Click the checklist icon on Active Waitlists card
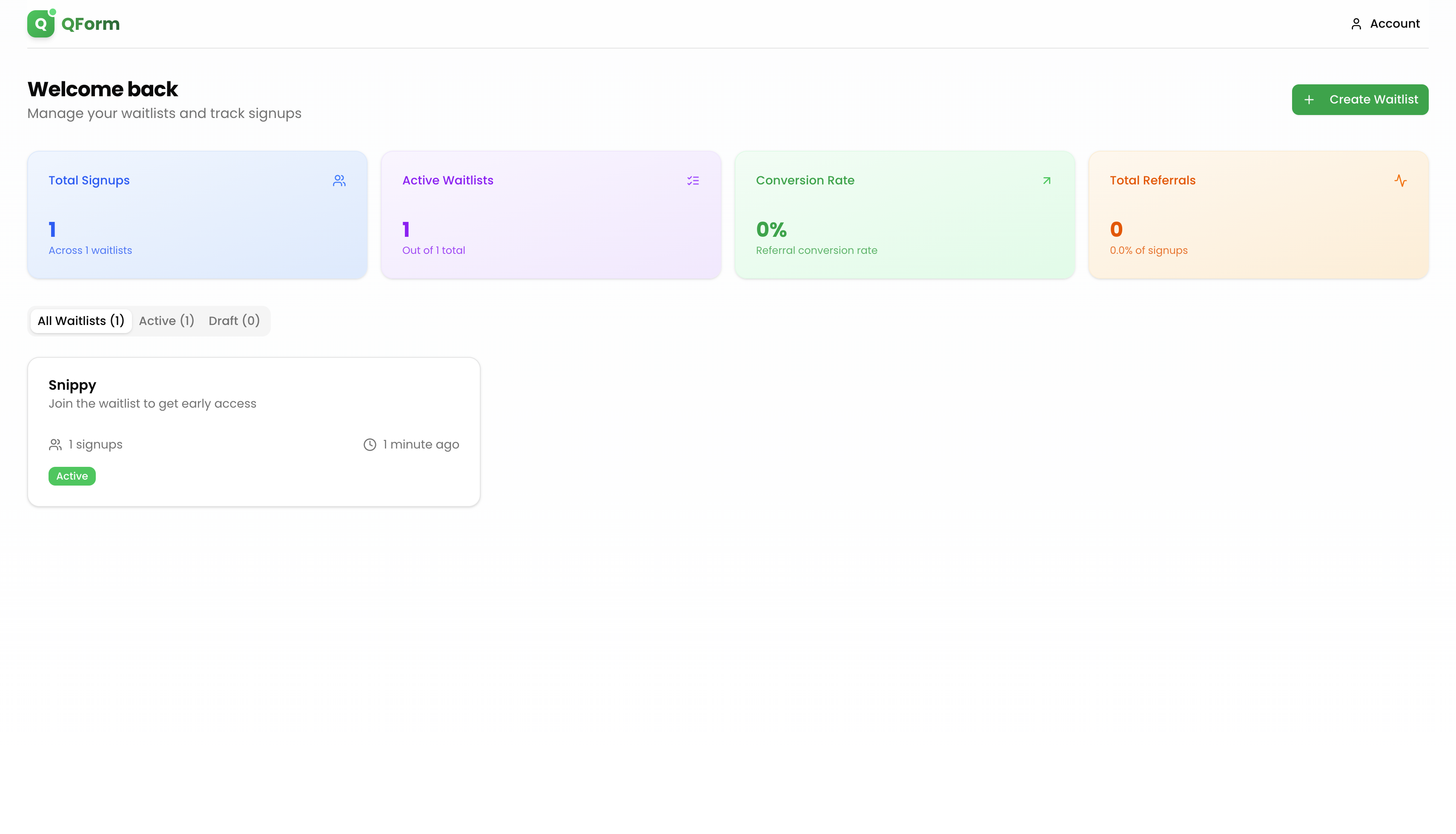1456x834 pixels. click(693, 181)
